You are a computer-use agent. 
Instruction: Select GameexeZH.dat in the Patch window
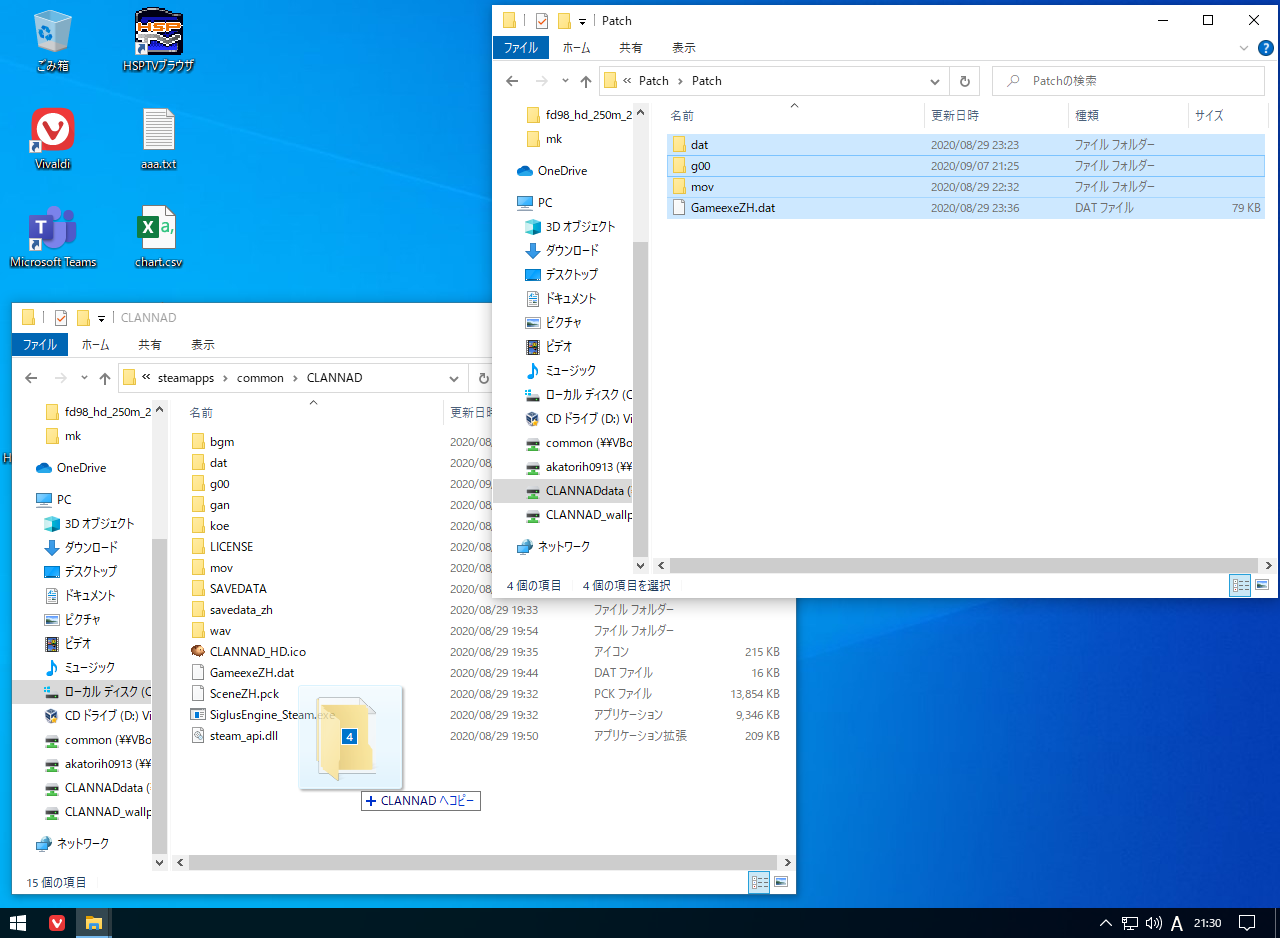pos(965,208)
